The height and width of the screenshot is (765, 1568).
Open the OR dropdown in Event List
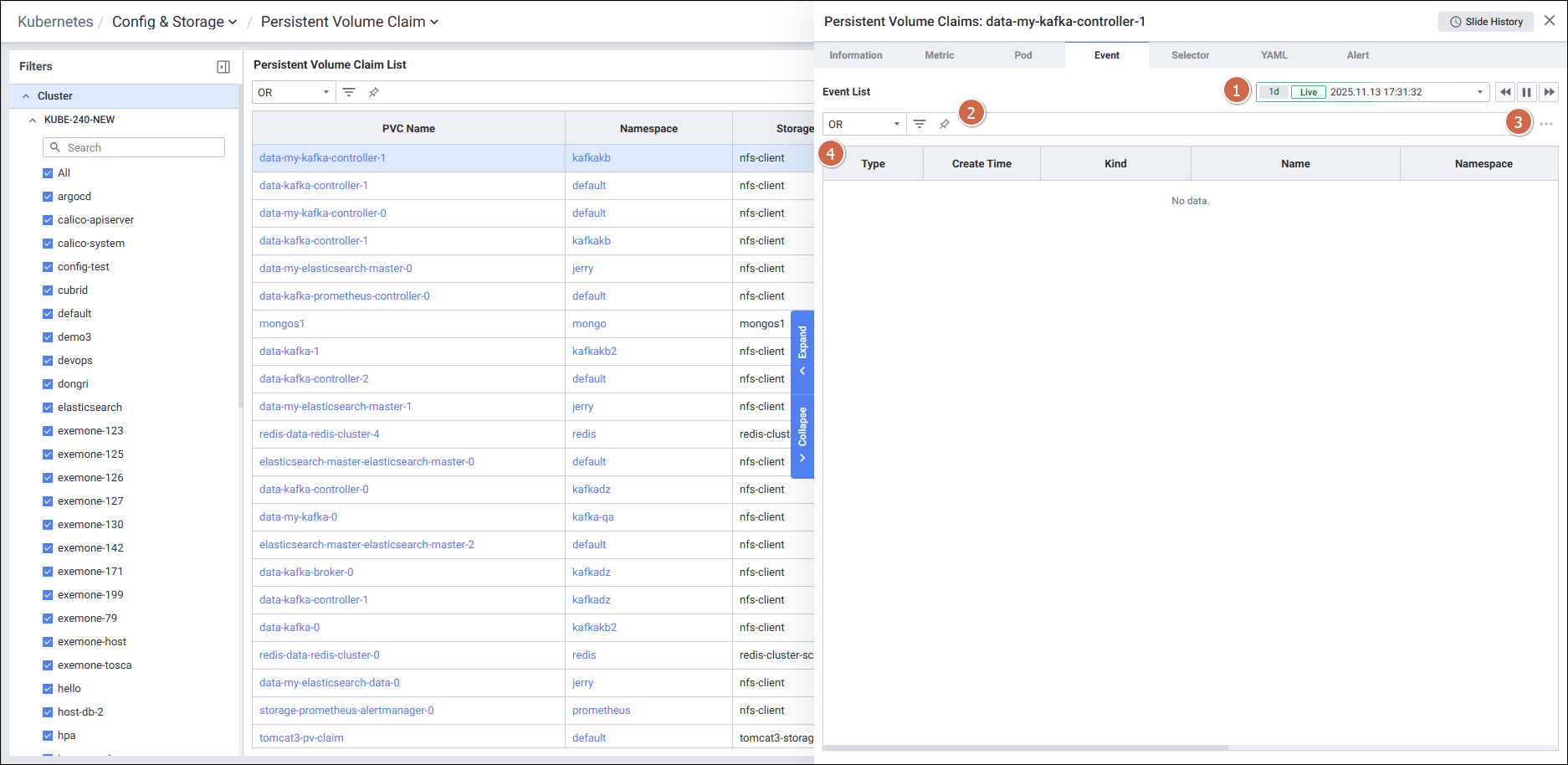[x=863, y=124]
